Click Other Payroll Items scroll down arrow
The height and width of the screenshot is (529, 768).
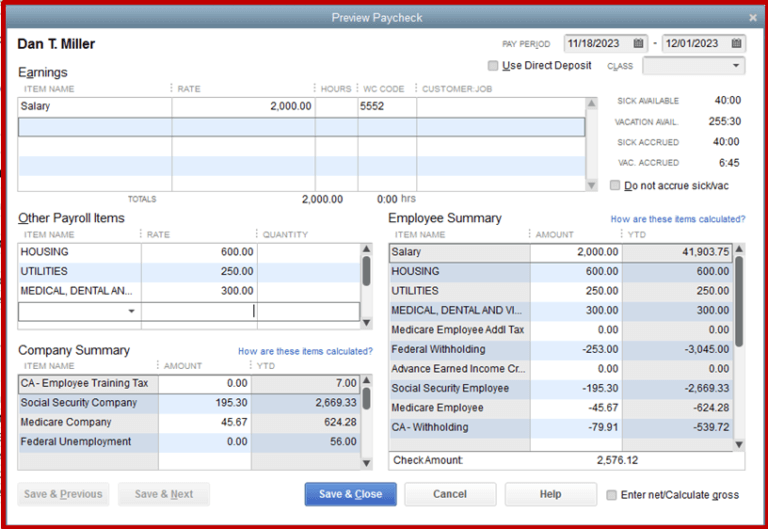point(366,323)
